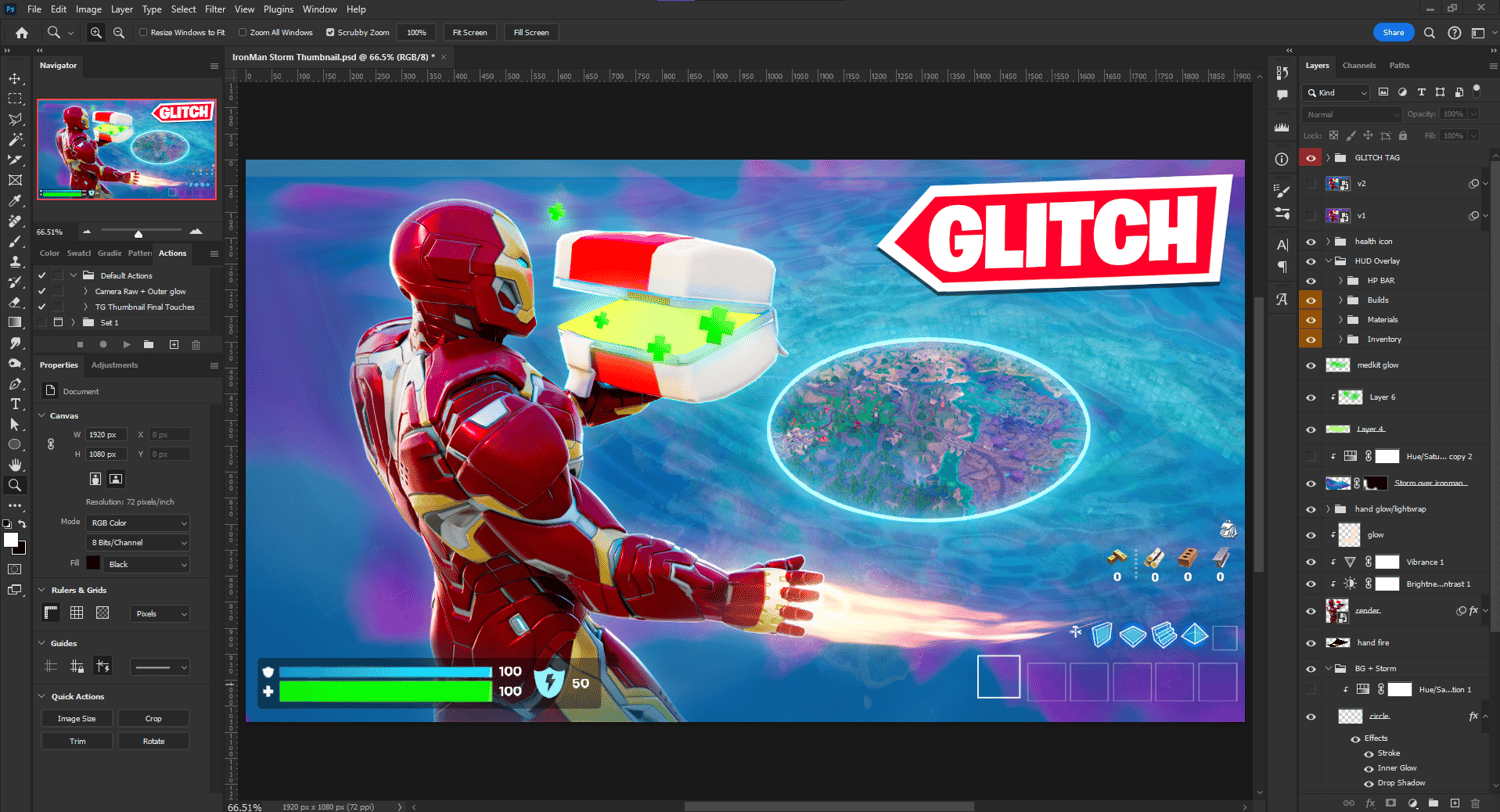Expand the GLITCH TAG layer group

pos(1329,158)
